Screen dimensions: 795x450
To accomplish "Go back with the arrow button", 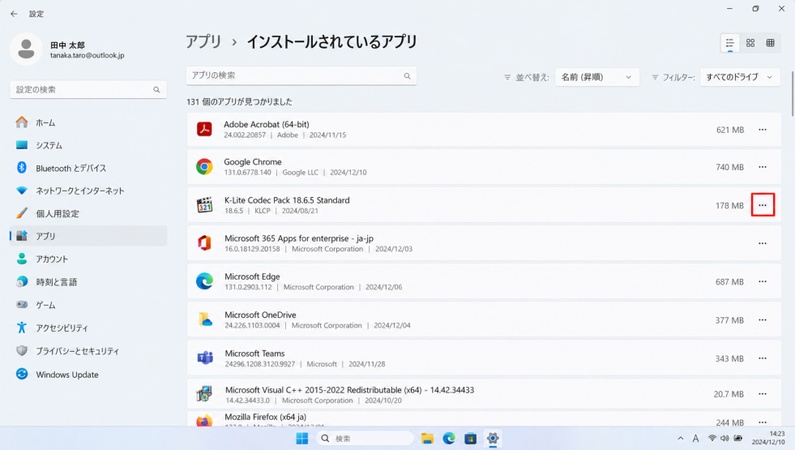I will [x=14, y=14].
